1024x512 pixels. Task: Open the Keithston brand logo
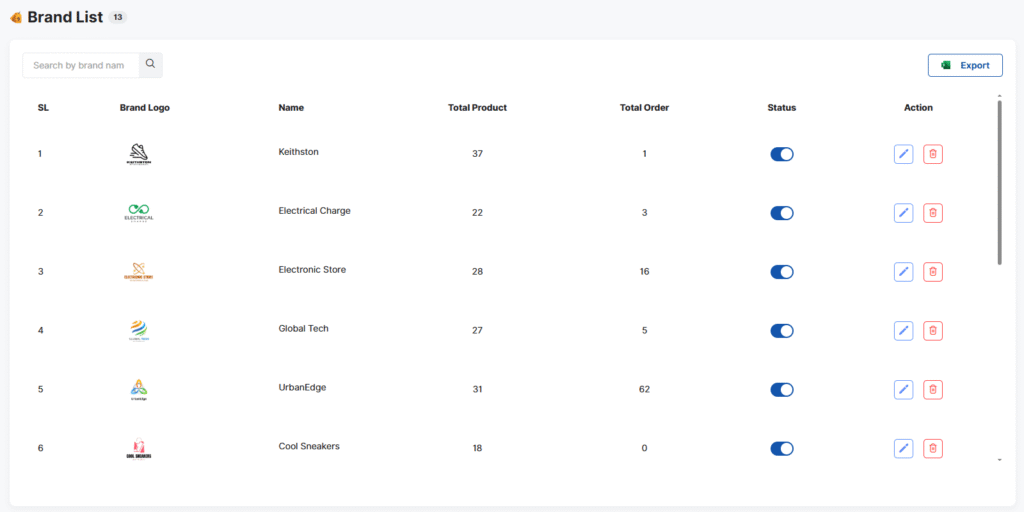138,154
